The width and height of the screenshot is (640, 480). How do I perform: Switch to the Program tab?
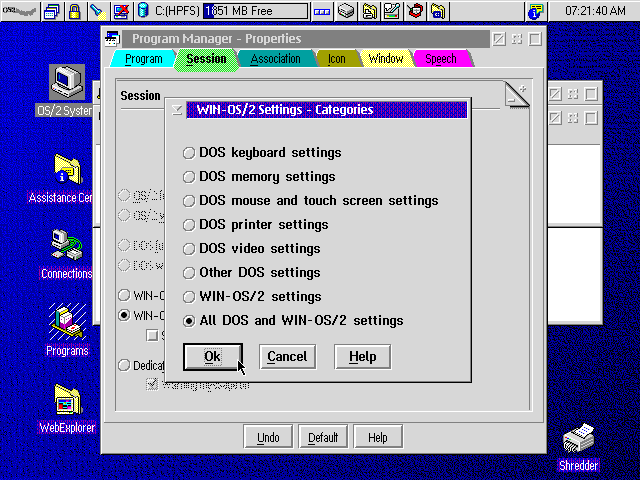143,59
